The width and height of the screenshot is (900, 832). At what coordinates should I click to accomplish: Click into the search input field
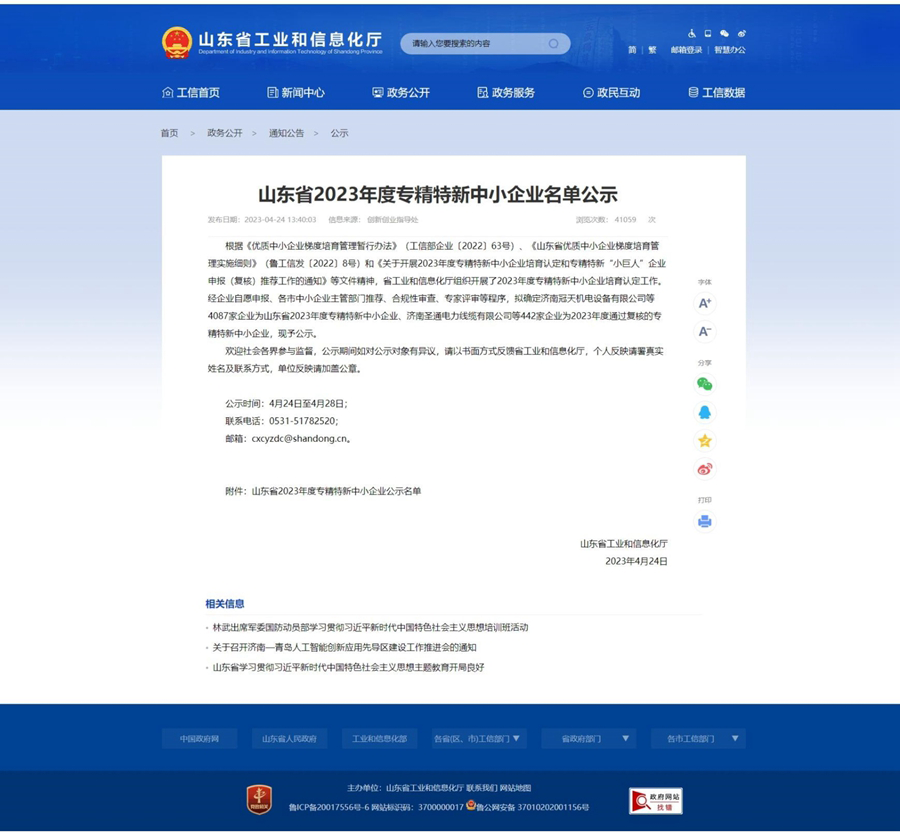(475, 44)
